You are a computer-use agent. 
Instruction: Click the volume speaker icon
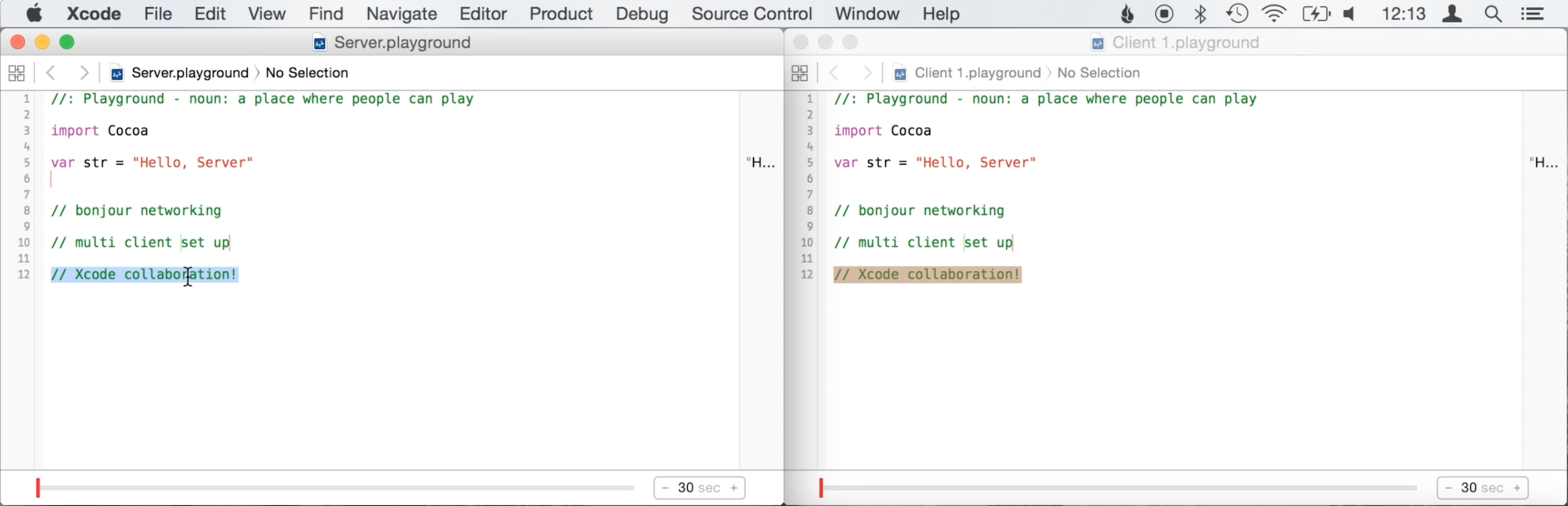tap(1349, 13)
